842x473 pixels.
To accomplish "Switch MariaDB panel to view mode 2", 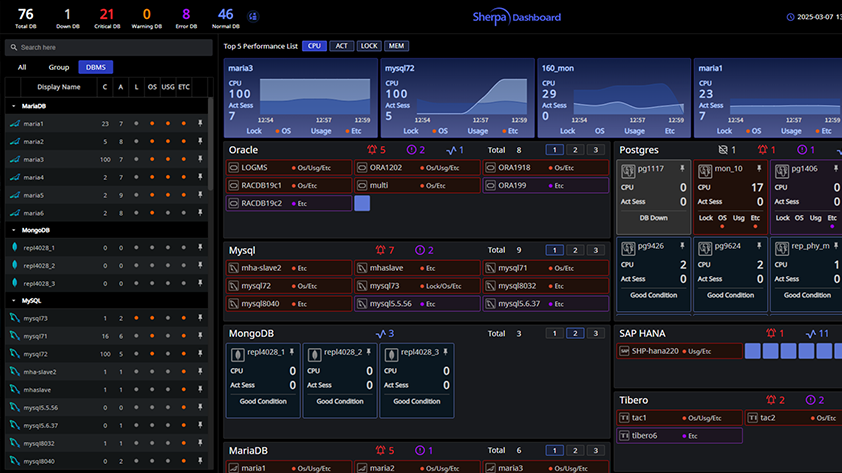I will point(575,450).
